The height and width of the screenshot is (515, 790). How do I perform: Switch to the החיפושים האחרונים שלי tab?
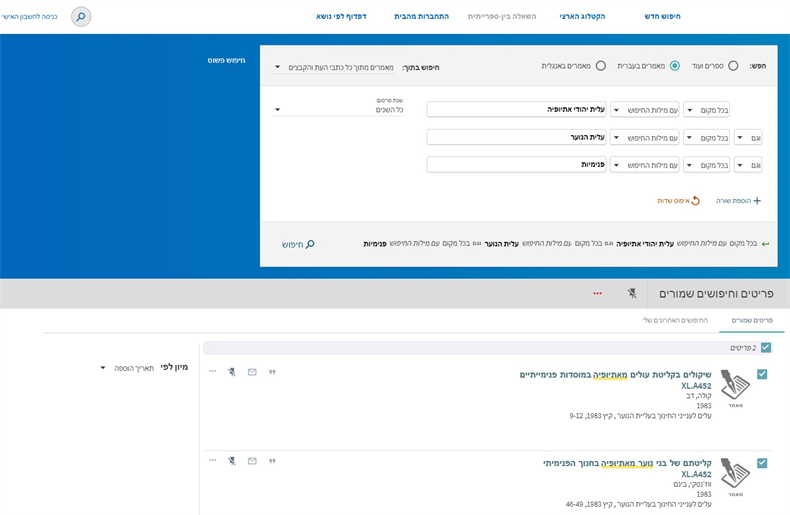(675, 320)
